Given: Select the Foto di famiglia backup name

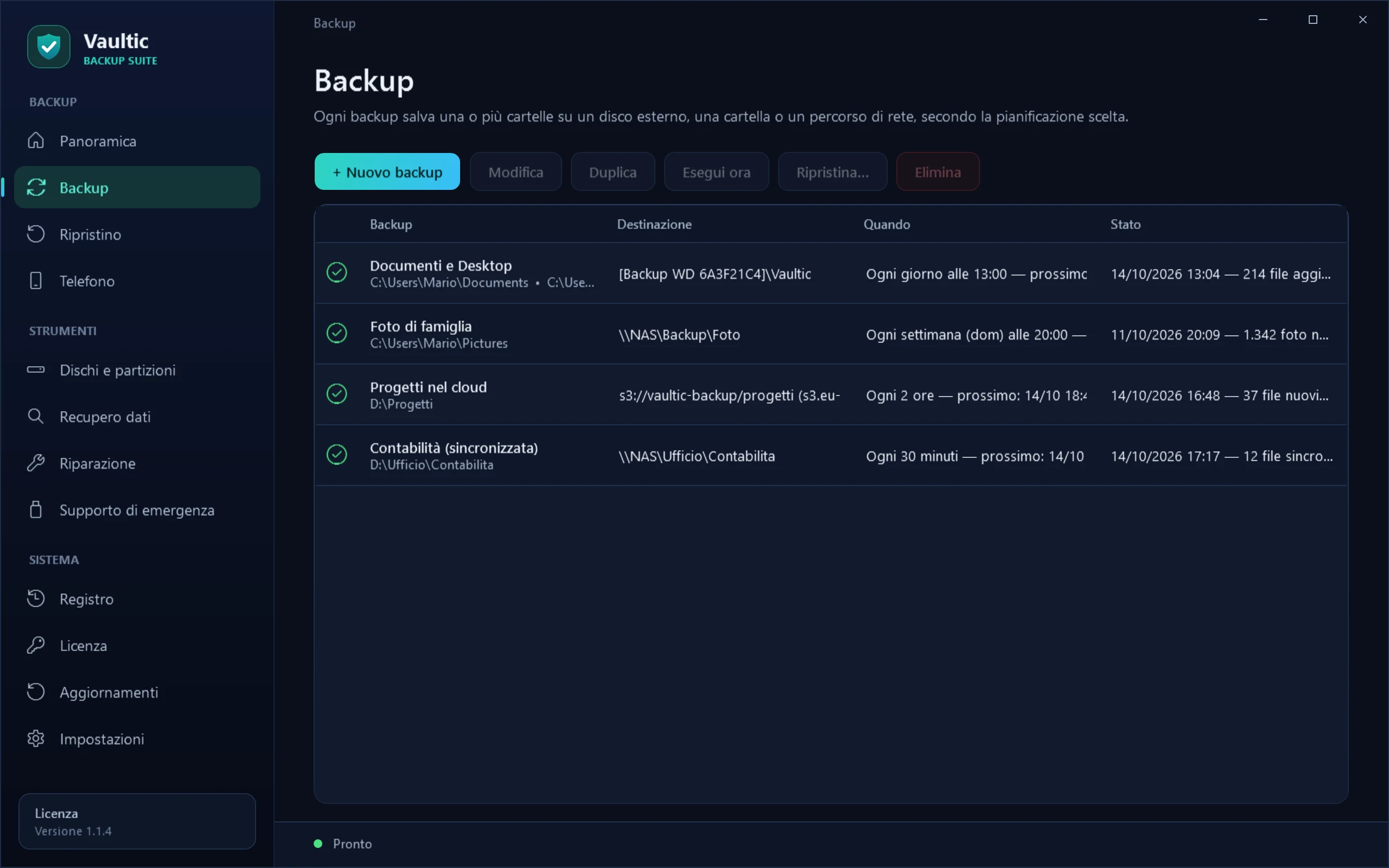Looking at the screenshot, I should 420,327.
